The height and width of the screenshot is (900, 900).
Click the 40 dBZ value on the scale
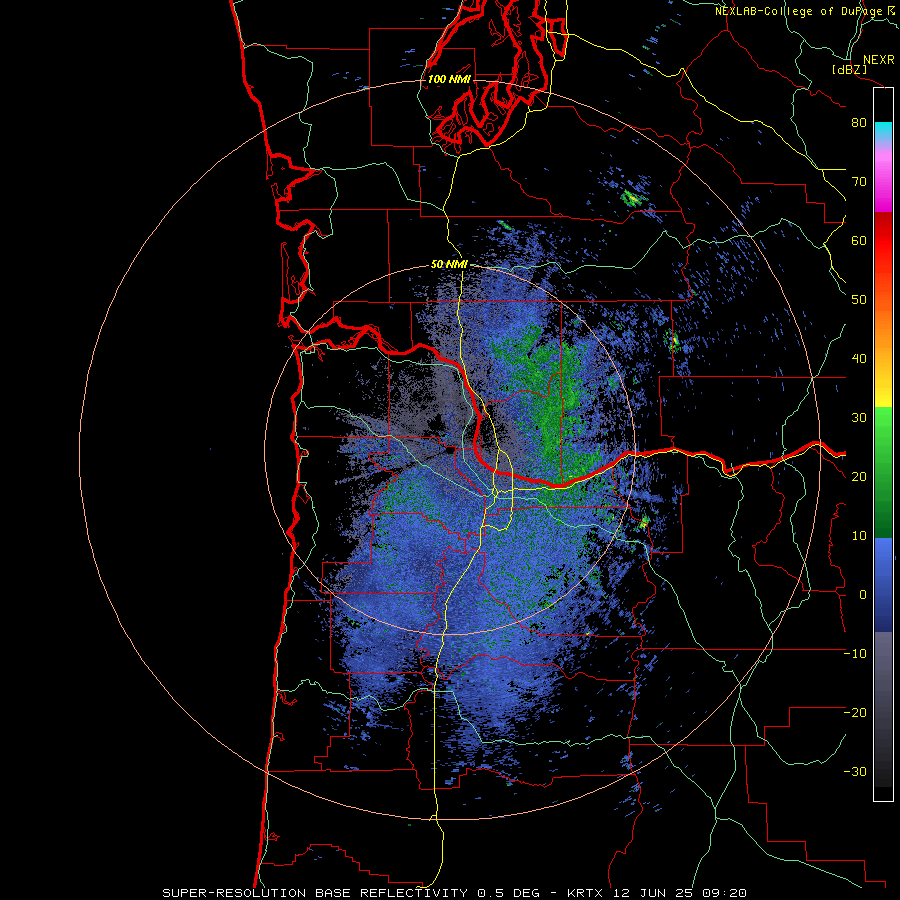859,359
